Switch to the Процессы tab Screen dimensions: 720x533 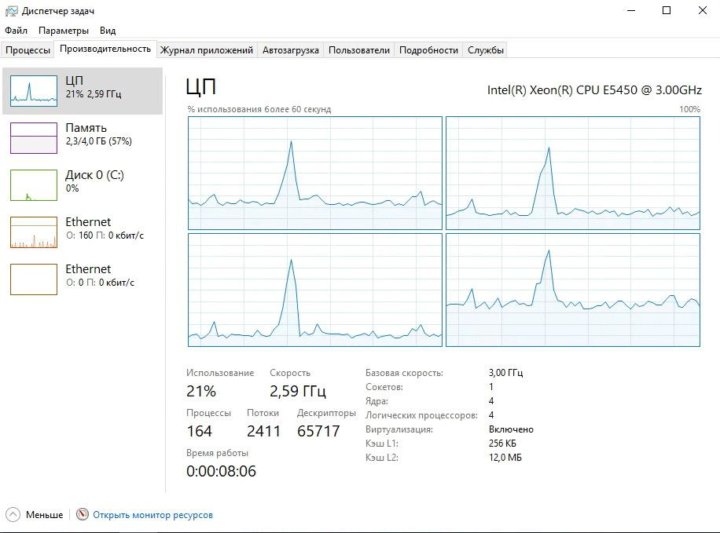point(28,50)
